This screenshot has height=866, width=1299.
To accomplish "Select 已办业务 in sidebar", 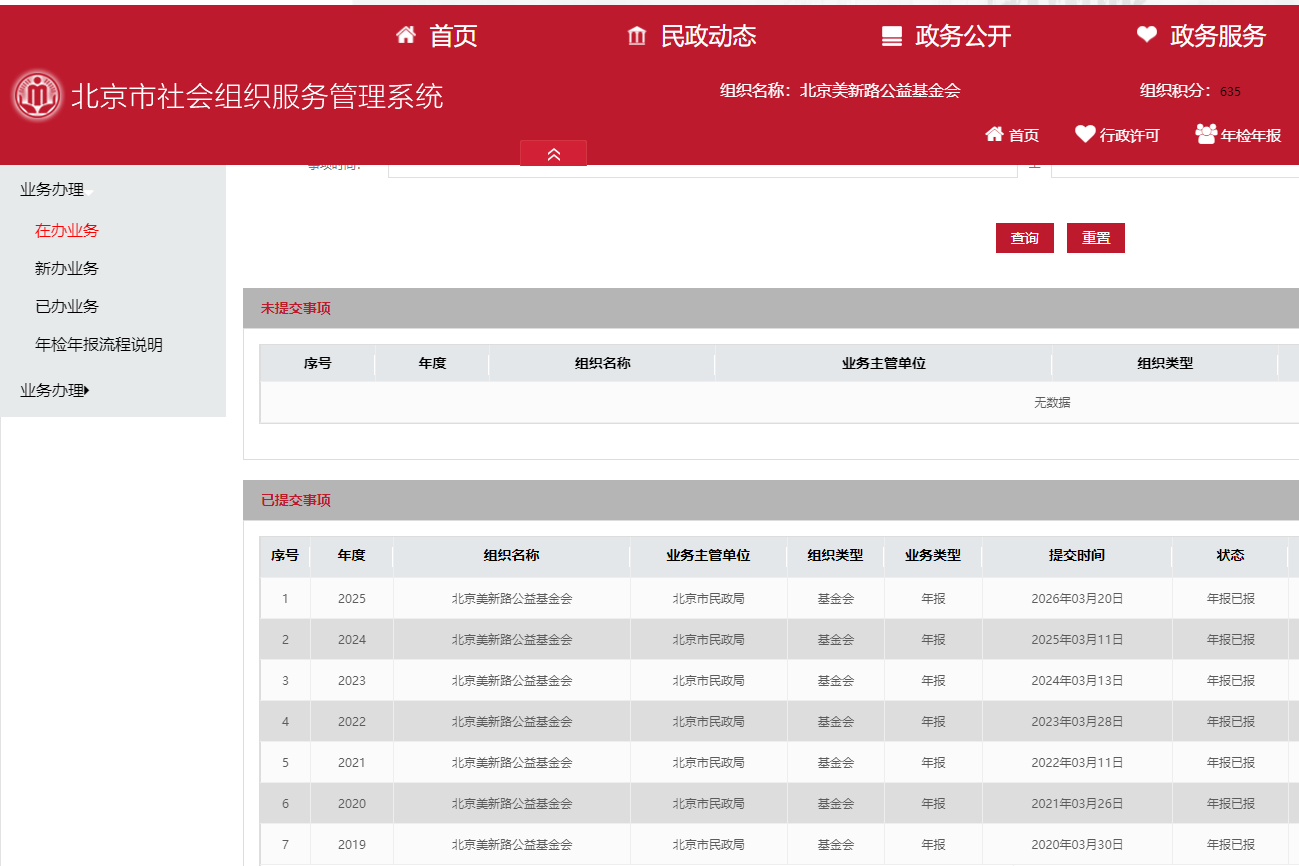I will point(67,306).
